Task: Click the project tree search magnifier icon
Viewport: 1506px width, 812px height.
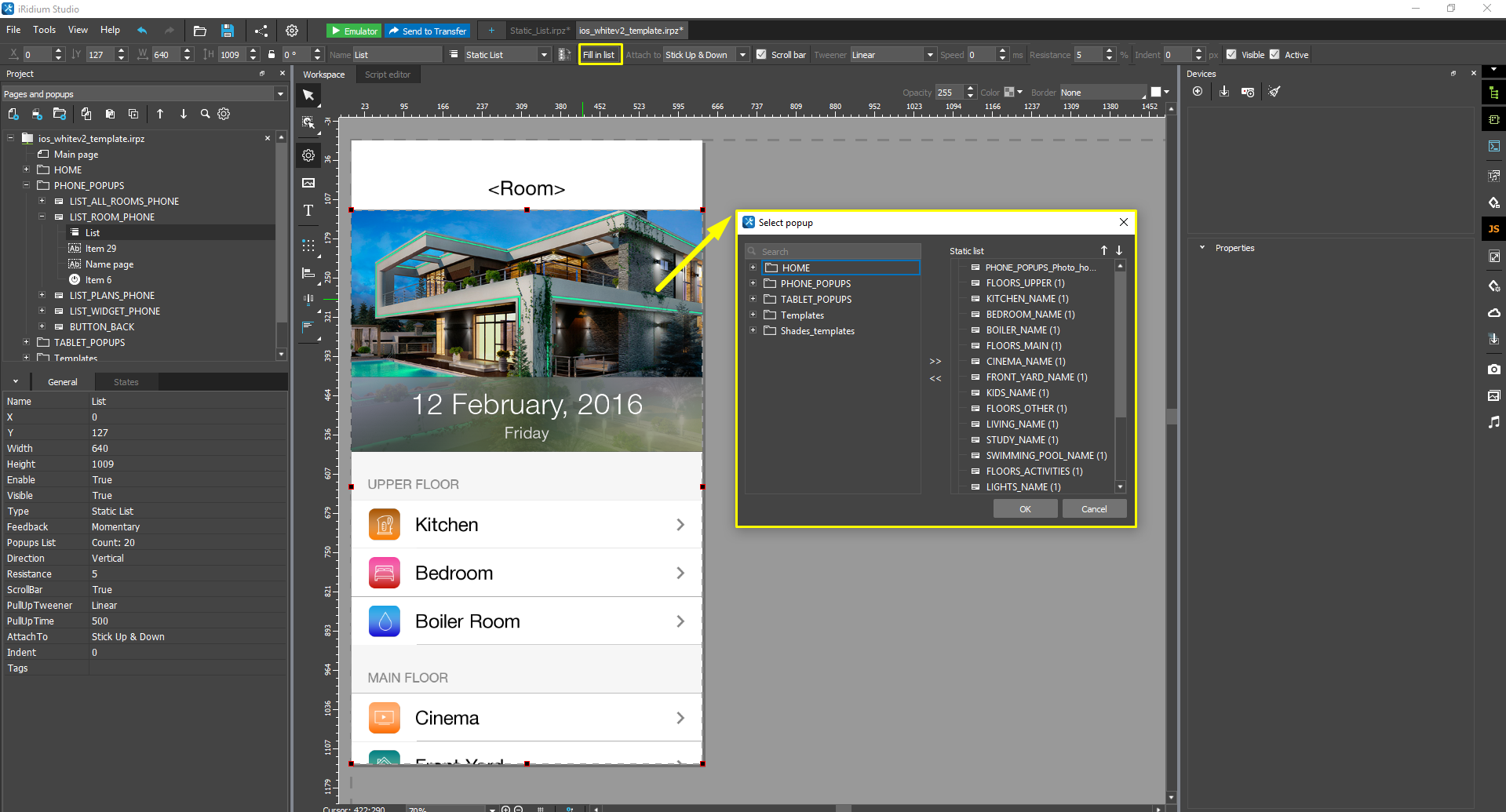Action: 205,114
